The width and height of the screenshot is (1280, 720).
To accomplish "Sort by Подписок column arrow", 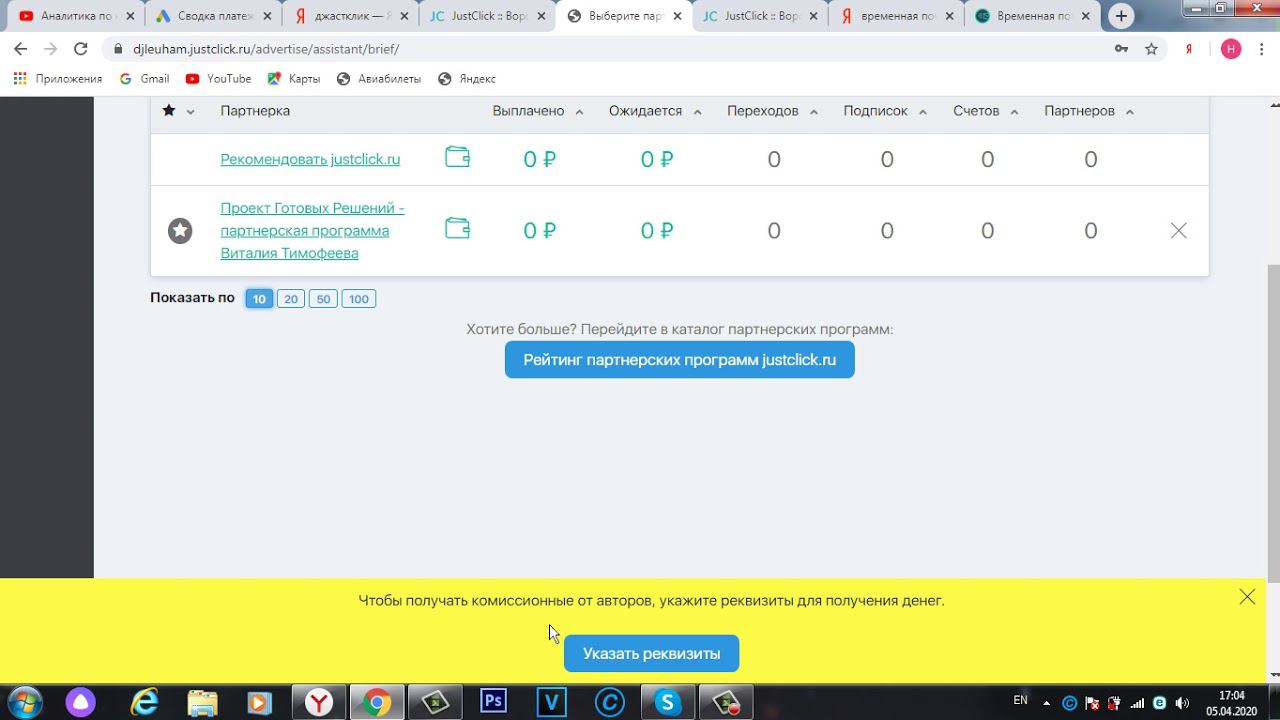I will (x=922, y=112).
